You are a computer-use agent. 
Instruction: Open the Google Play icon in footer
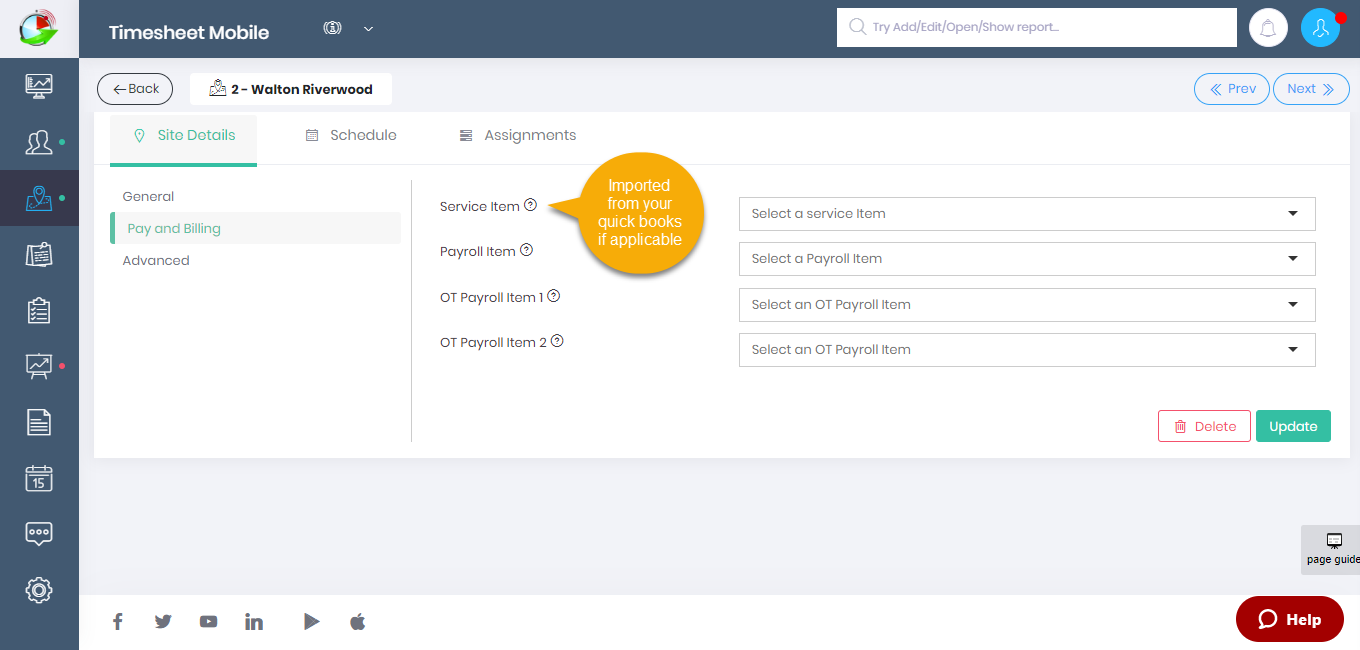[x=311, y=622]
